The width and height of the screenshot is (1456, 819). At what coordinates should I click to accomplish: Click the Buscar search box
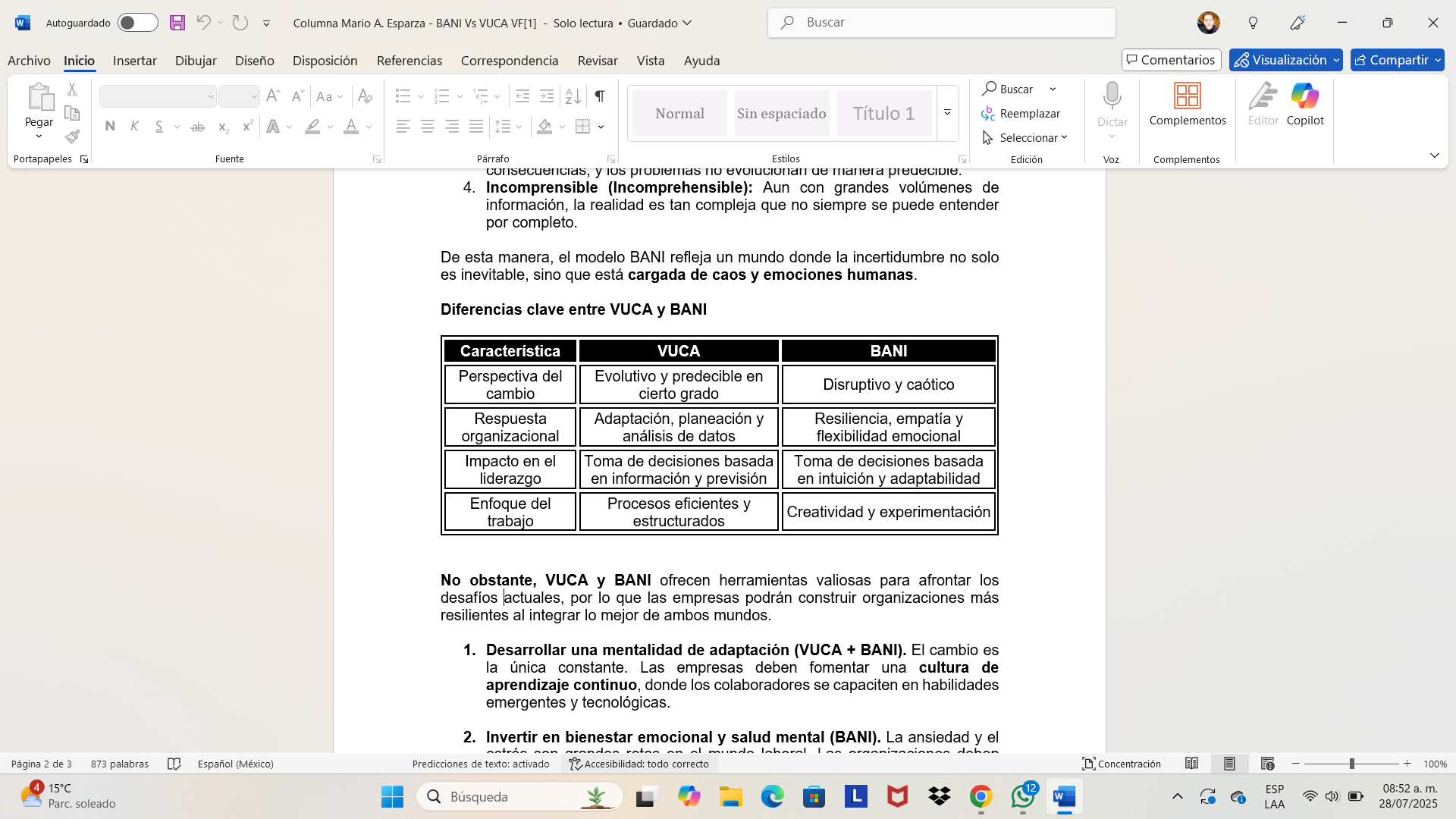tap(940, 23)
